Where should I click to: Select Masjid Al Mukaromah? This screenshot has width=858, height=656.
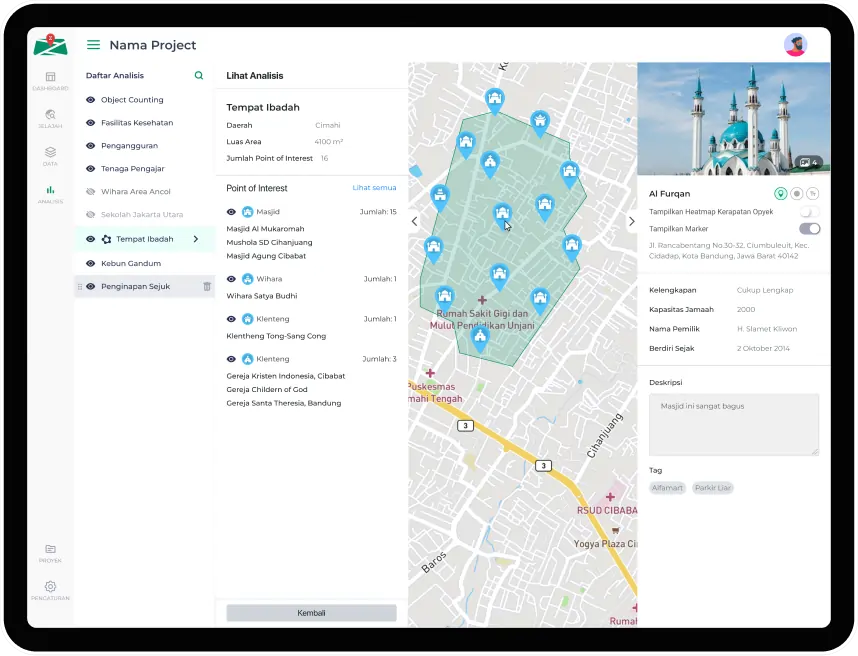[265, 229]
